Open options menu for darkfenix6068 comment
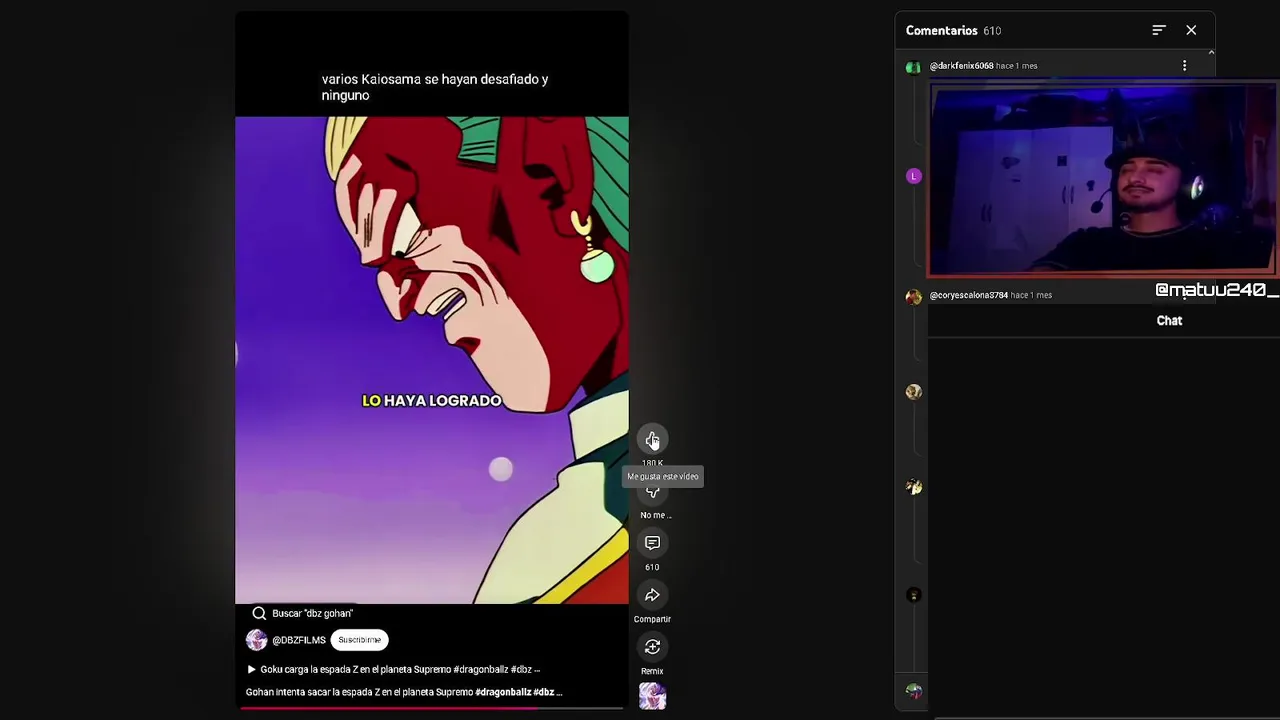1280x720 pixels. point(1185,66)
